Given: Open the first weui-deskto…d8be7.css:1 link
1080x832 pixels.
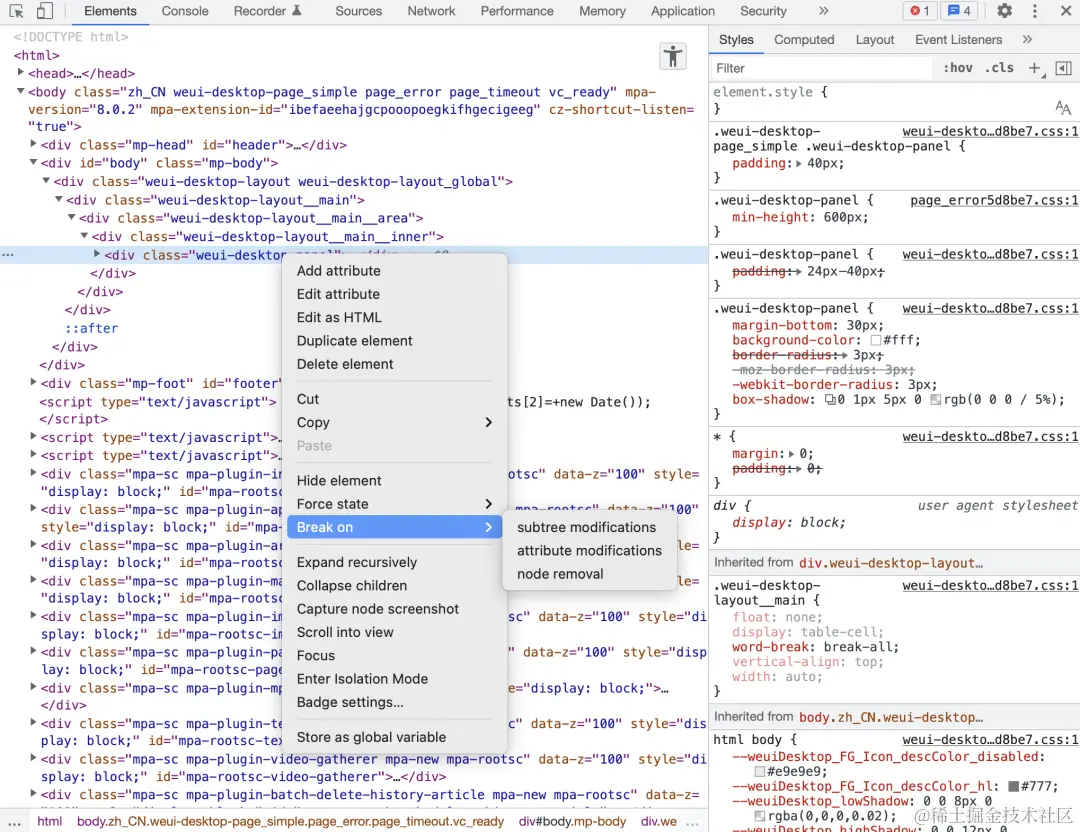Looking at the screenshot, I should pyautogui.click(x=990, y=131).
